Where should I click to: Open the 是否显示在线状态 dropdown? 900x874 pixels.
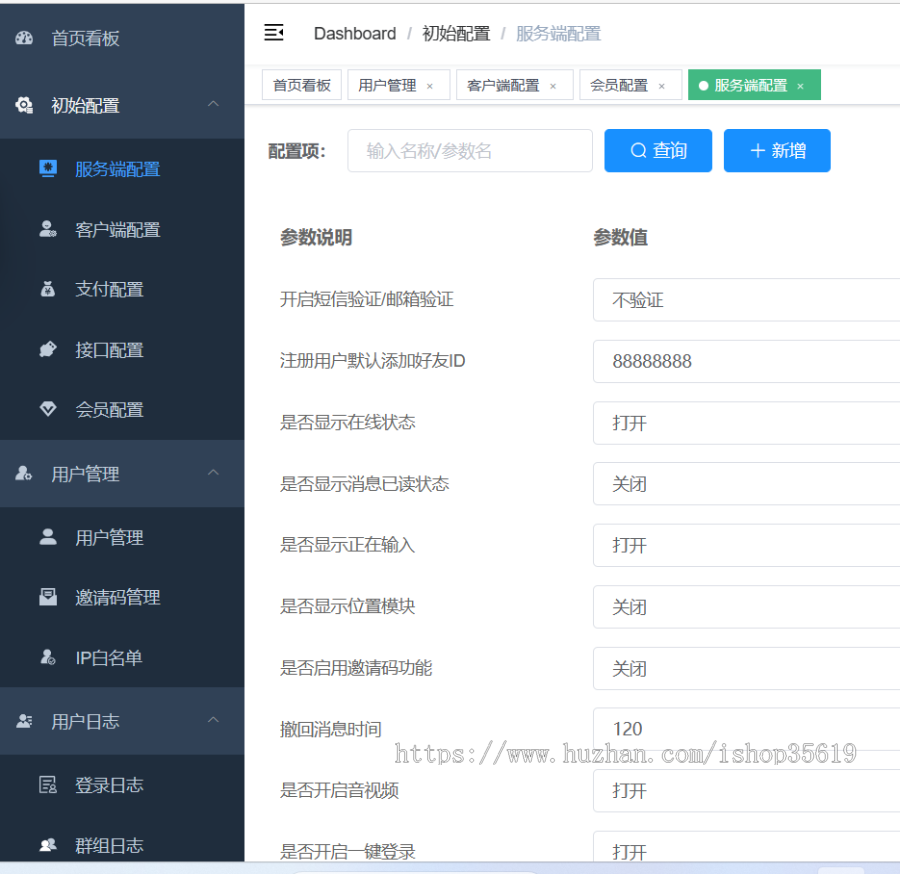click(x=746, y=423)
